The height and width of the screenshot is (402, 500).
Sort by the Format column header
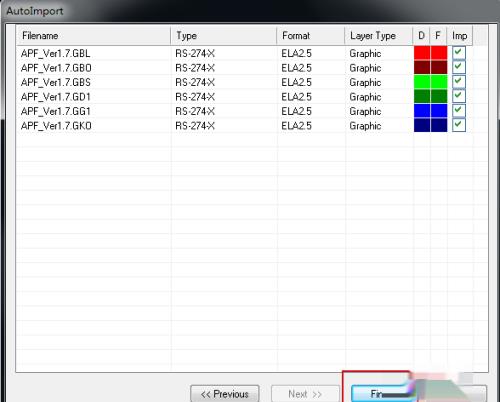point(311,36)
